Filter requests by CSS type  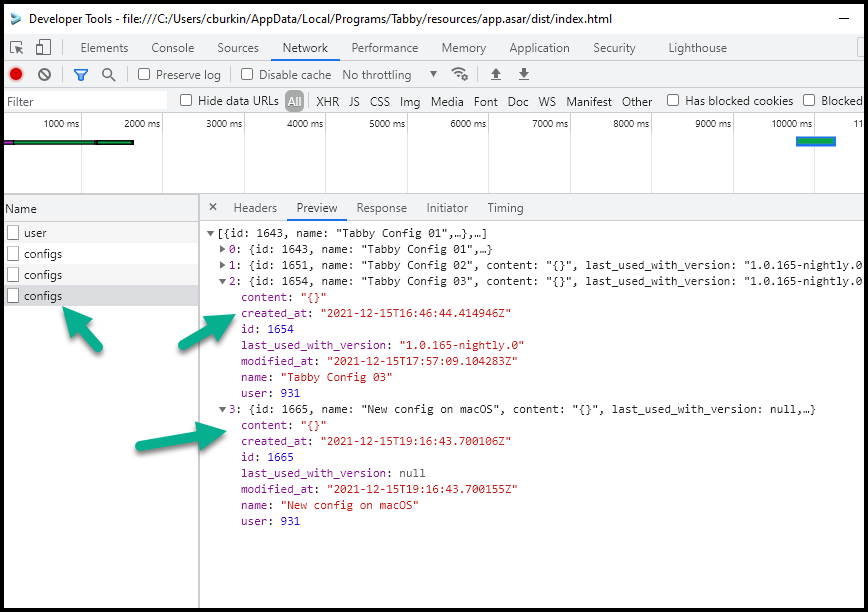click(x=380, y=101)
